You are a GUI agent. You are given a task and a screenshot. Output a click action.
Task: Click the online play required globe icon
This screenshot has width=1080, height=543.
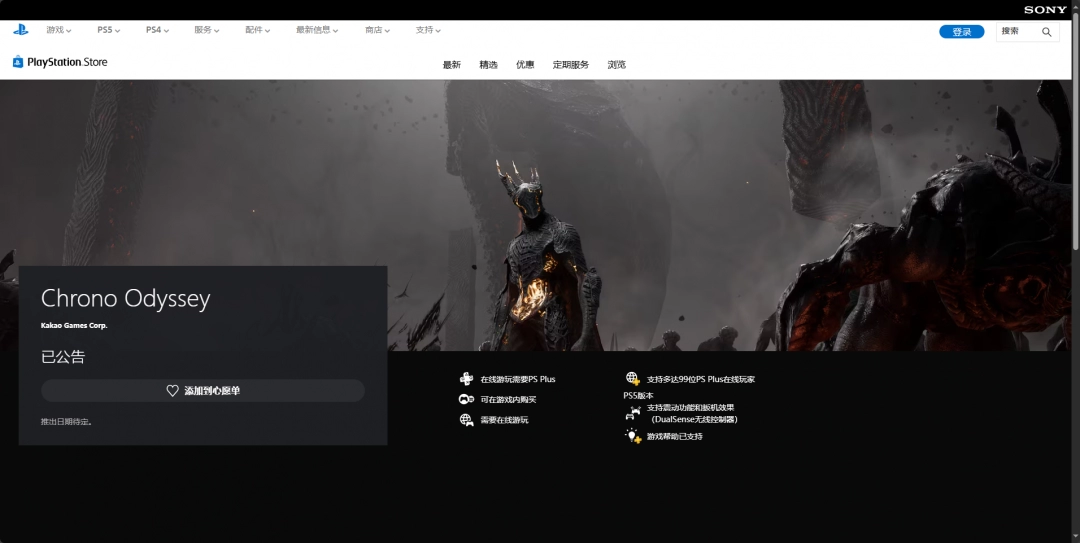[x=466, y=420]
